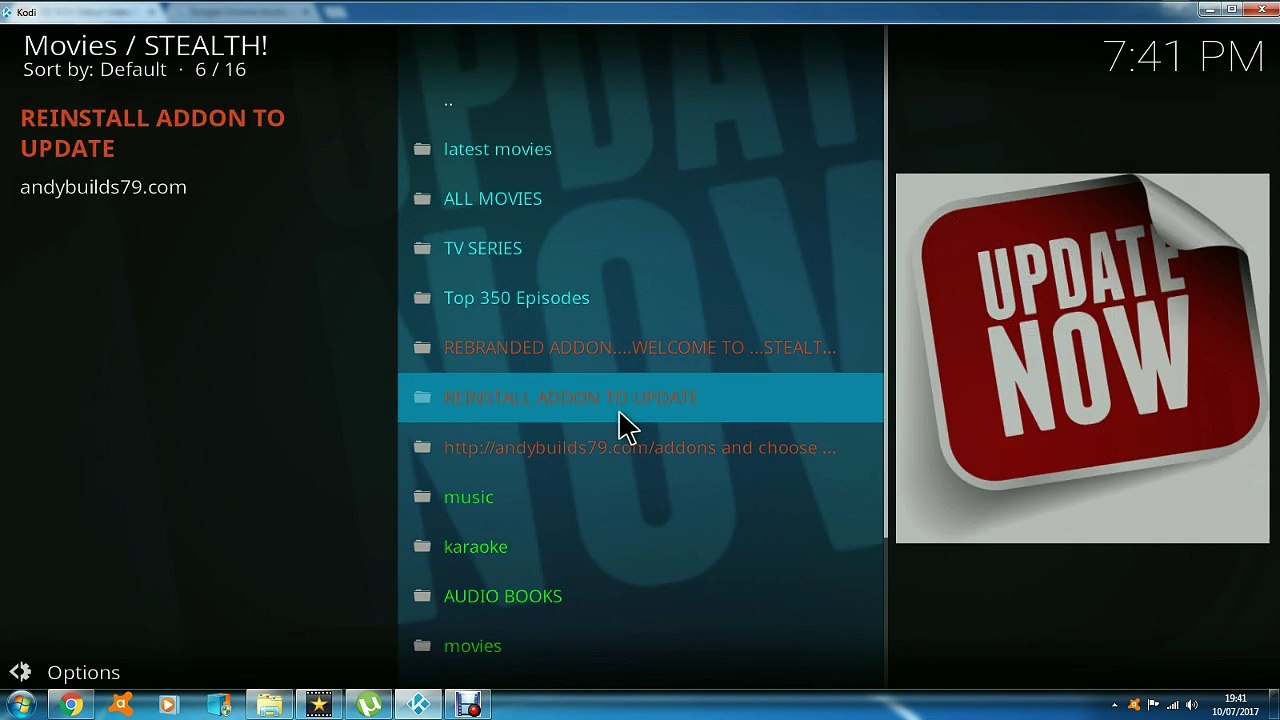1280x720 pixels.
Task: Open the lowercase 'movies' folder
Action: (640, 646)
